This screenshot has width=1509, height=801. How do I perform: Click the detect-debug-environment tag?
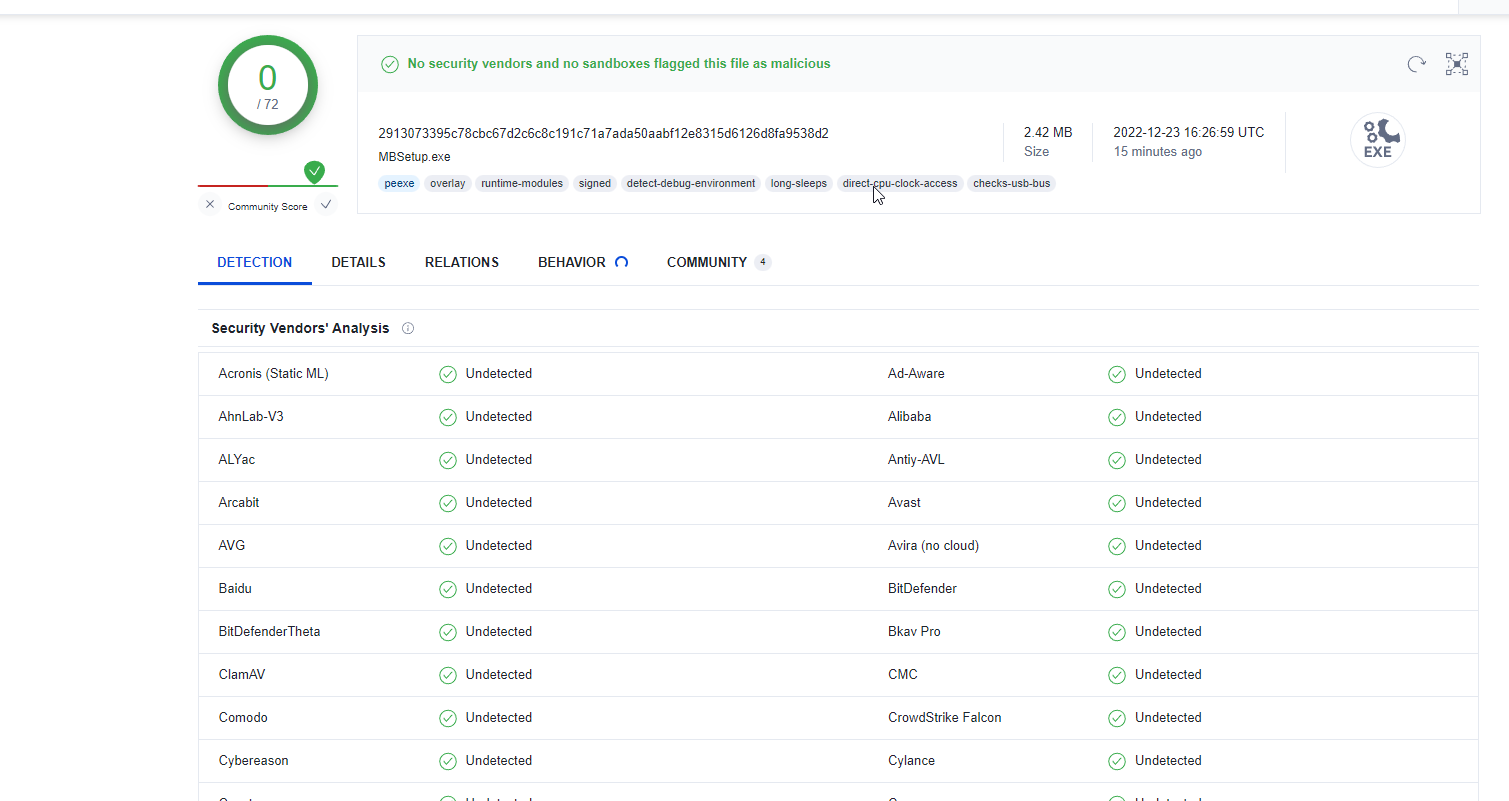pyautogui.click(x=691, y=184)
